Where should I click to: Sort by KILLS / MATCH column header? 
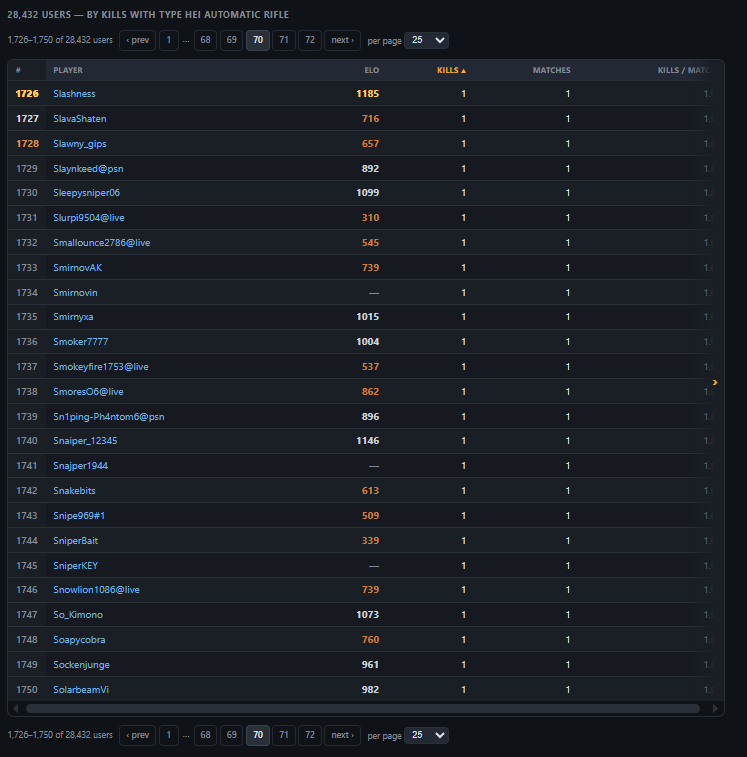(x=684, y=70)
